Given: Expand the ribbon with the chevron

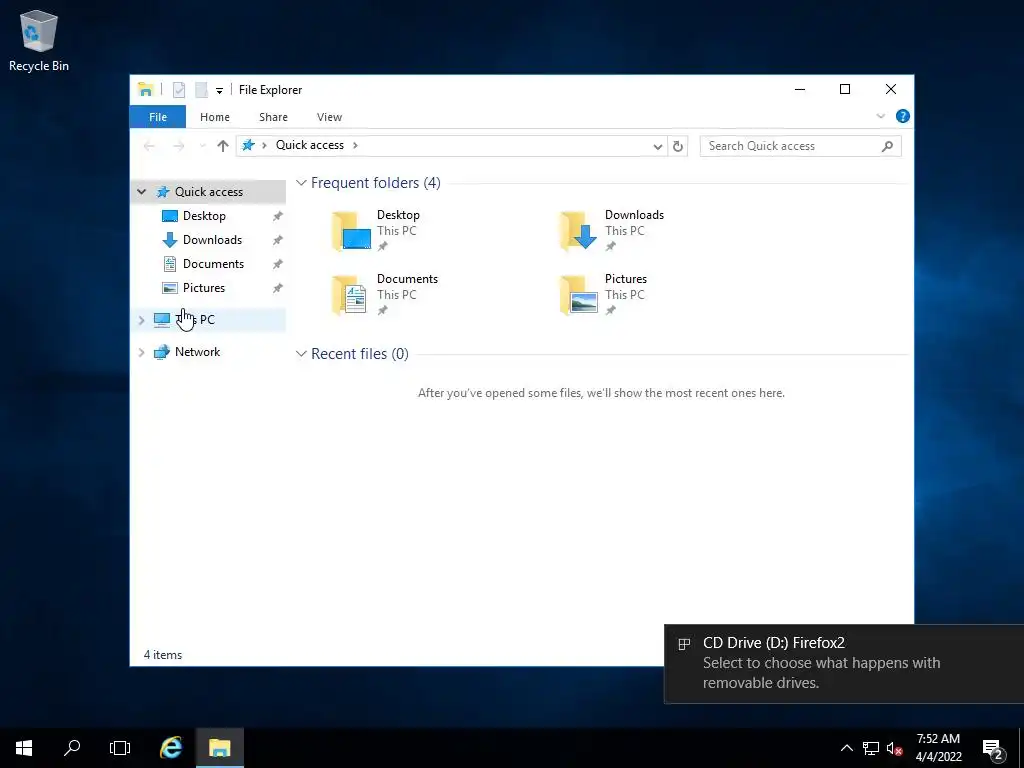Looking at the screenshot, I should (x=880, y=116).
